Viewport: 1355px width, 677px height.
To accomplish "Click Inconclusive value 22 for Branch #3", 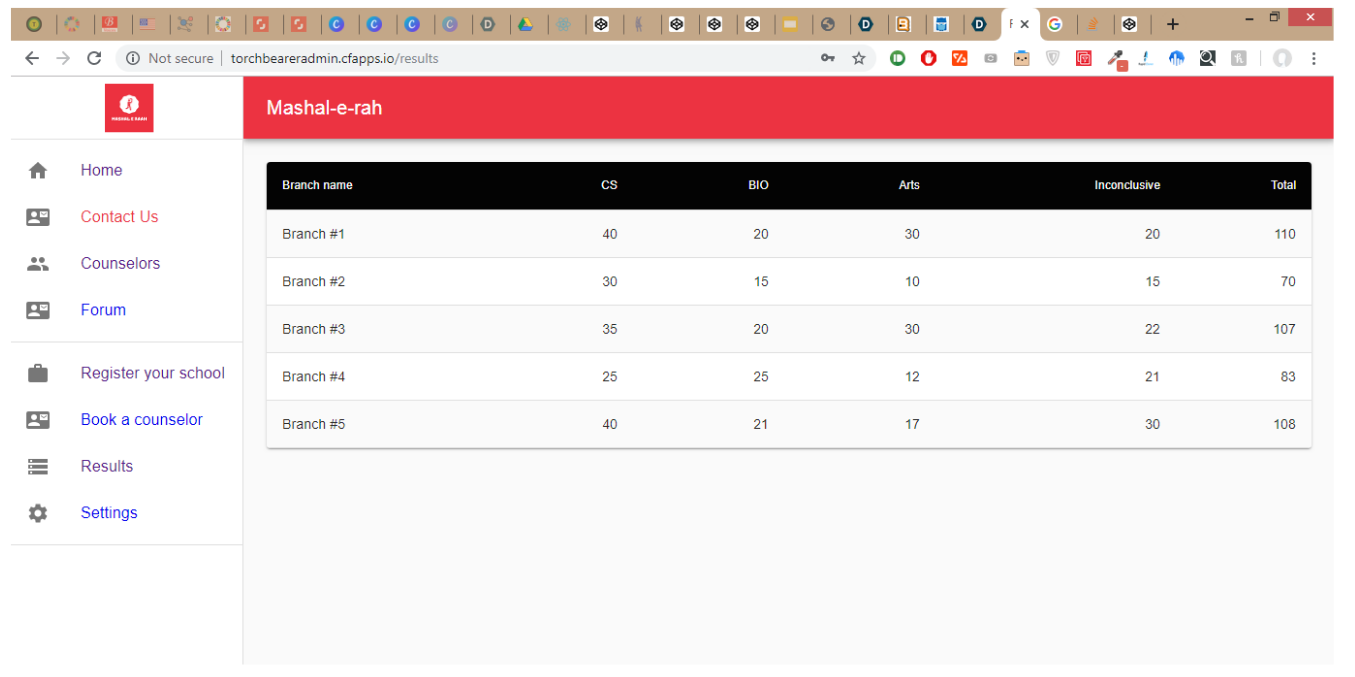I will 1152,329.
